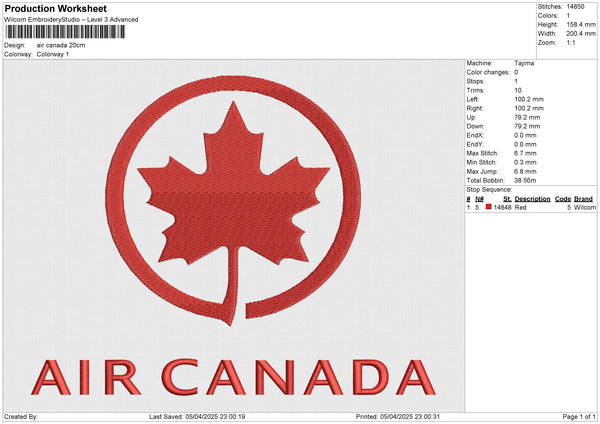Click the 'Right:' label
Viewport: 600px width, 424px height.
[474, 108]
